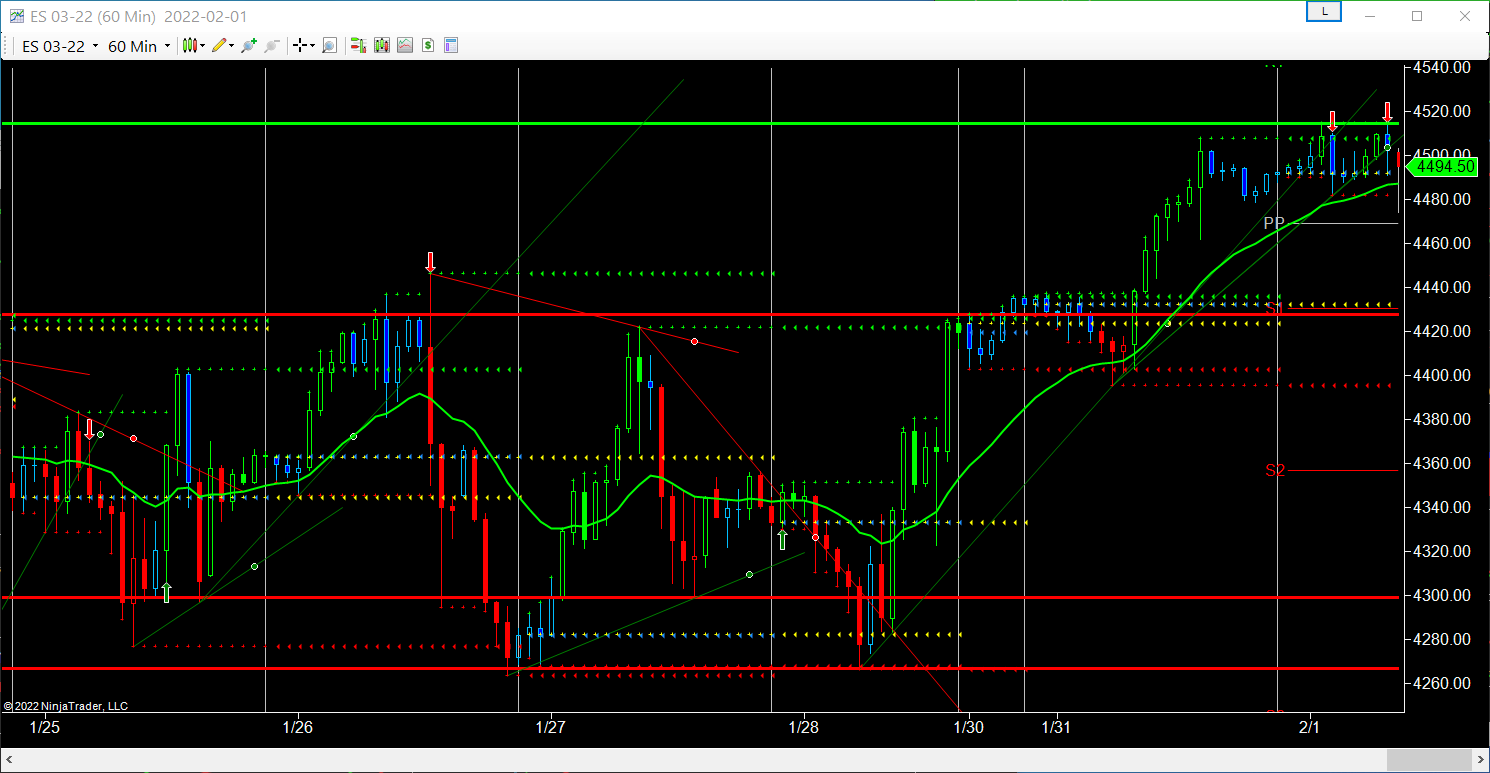This screenshot has width=1490, height=773.
Task: Click the S2 support level label
Action: coord(1274,470)
